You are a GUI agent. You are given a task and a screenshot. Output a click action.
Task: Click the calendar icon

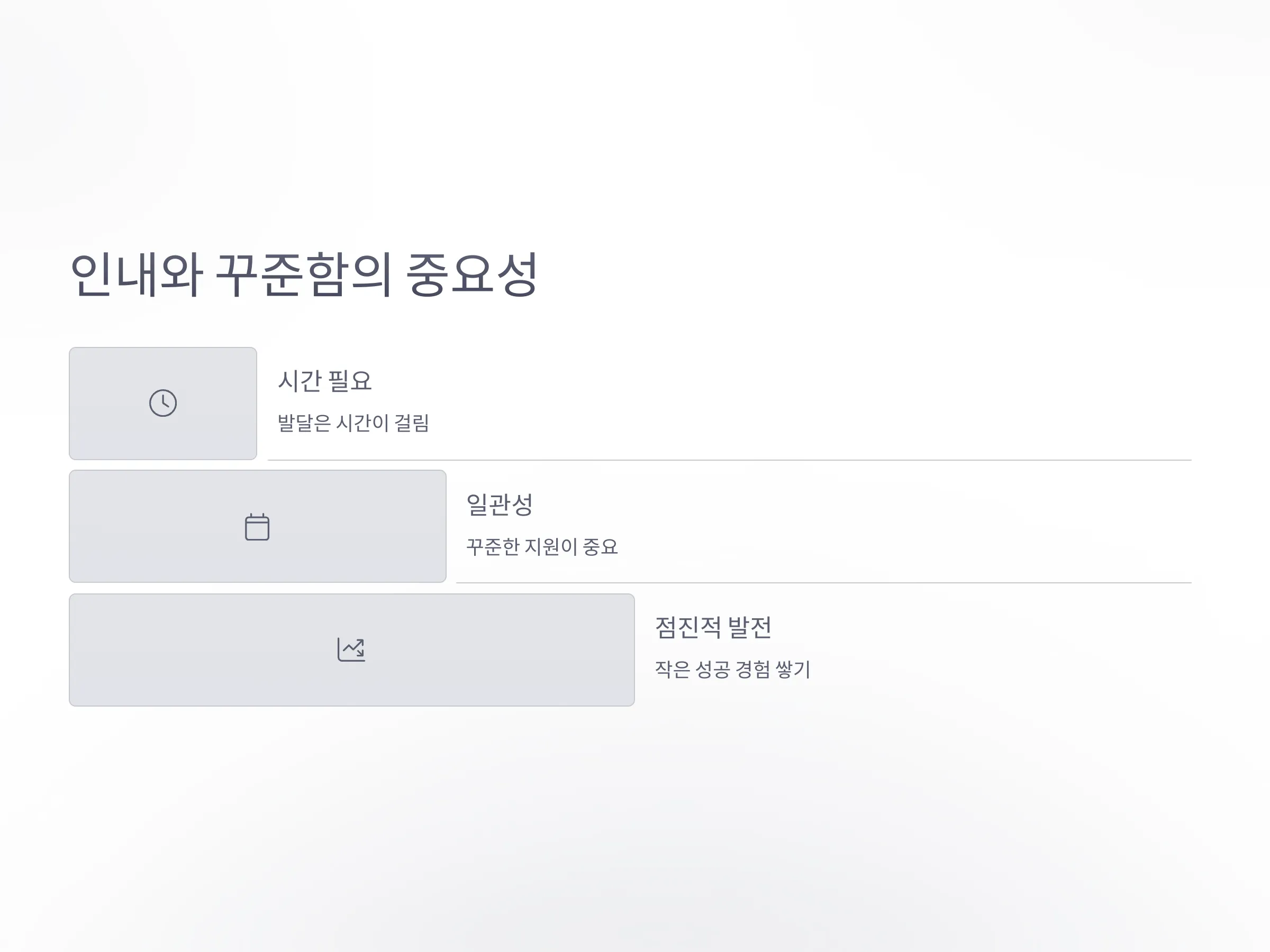click(257, 527)
